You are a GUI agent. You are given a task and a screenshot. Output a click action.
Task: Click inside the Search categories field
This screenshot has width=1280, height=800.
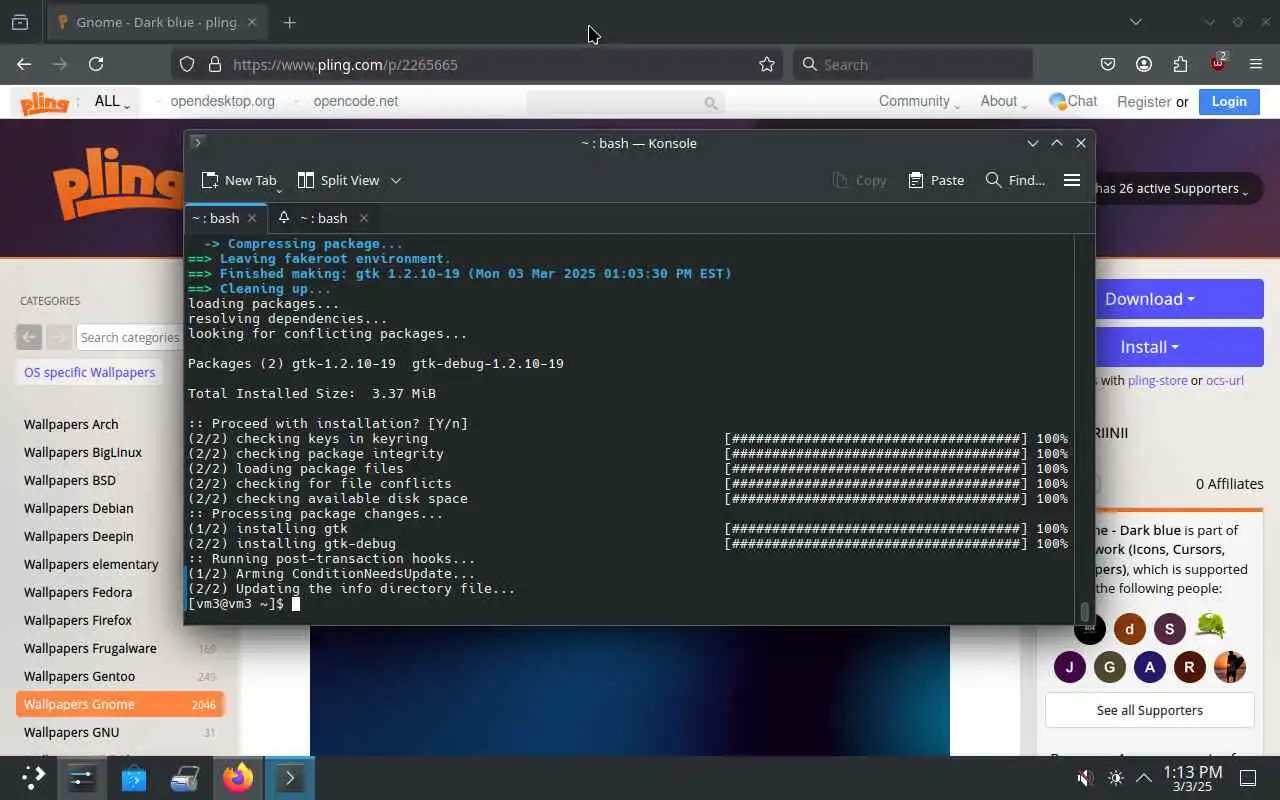coord(129,337)
